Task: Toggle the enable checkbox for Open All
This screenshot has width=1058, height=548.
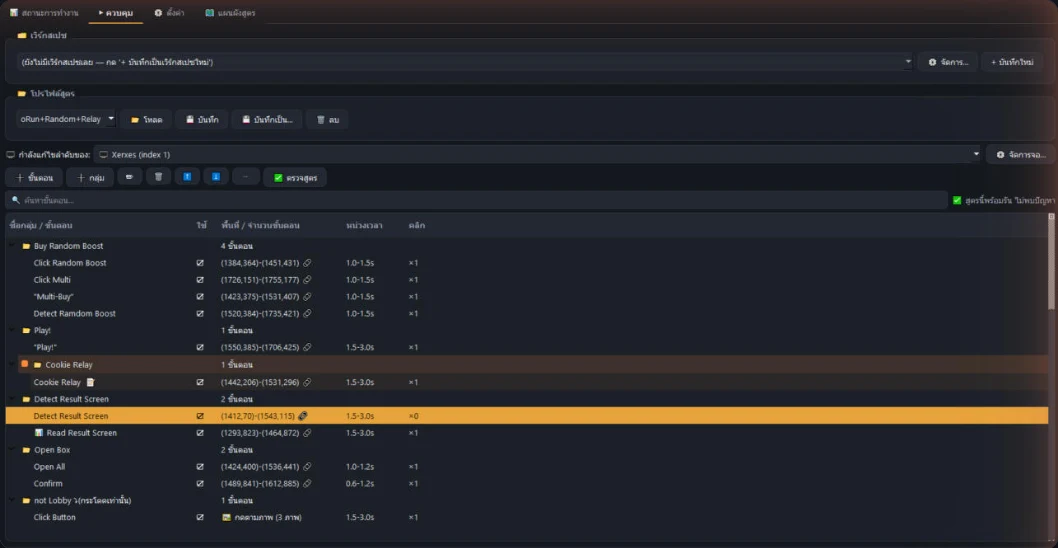Action: click(x=200, y=466)
